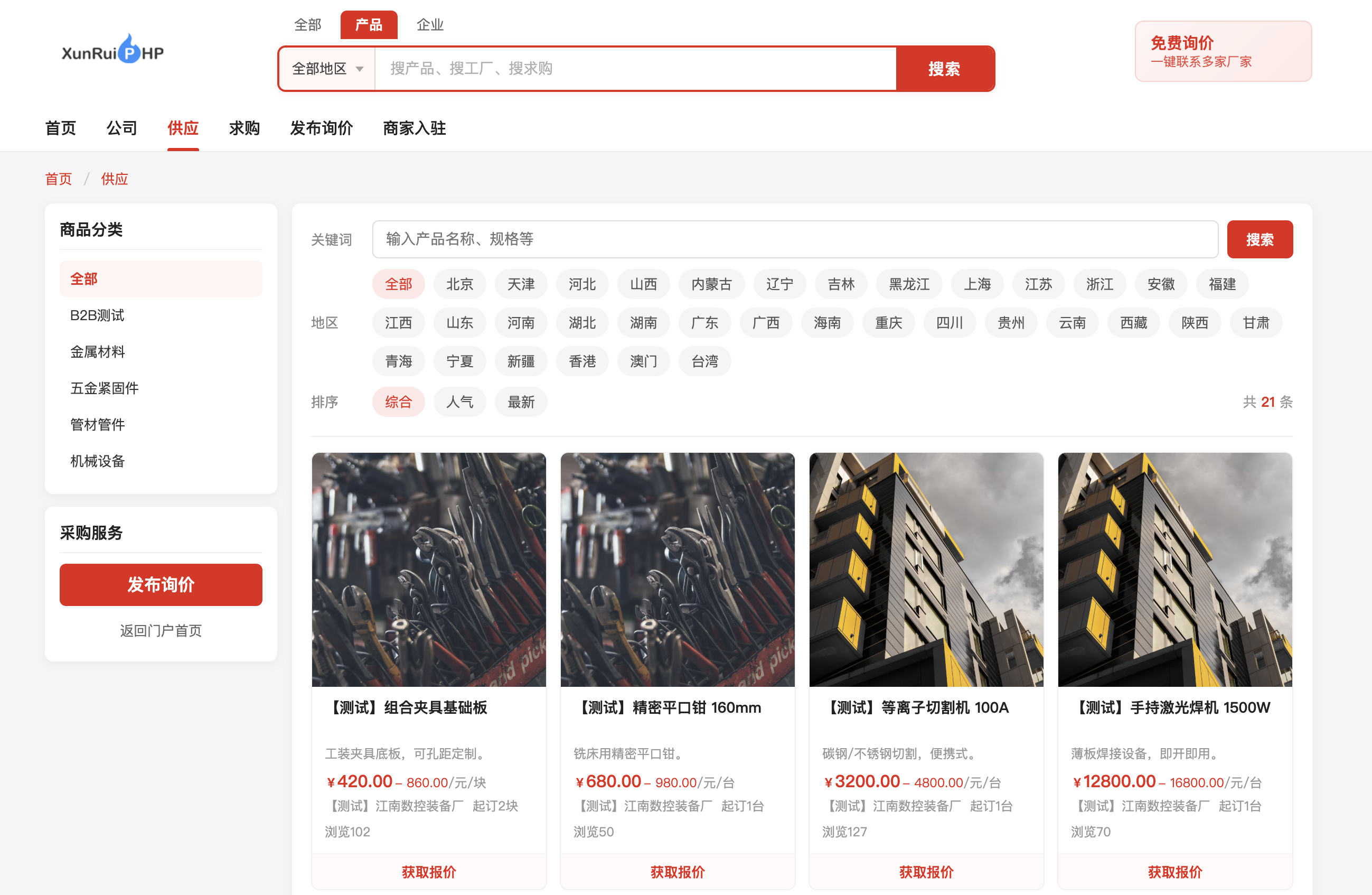The image size is (1372, 895).
Task: Click 首页 breadcrumb link
Action: click(59, 179)
